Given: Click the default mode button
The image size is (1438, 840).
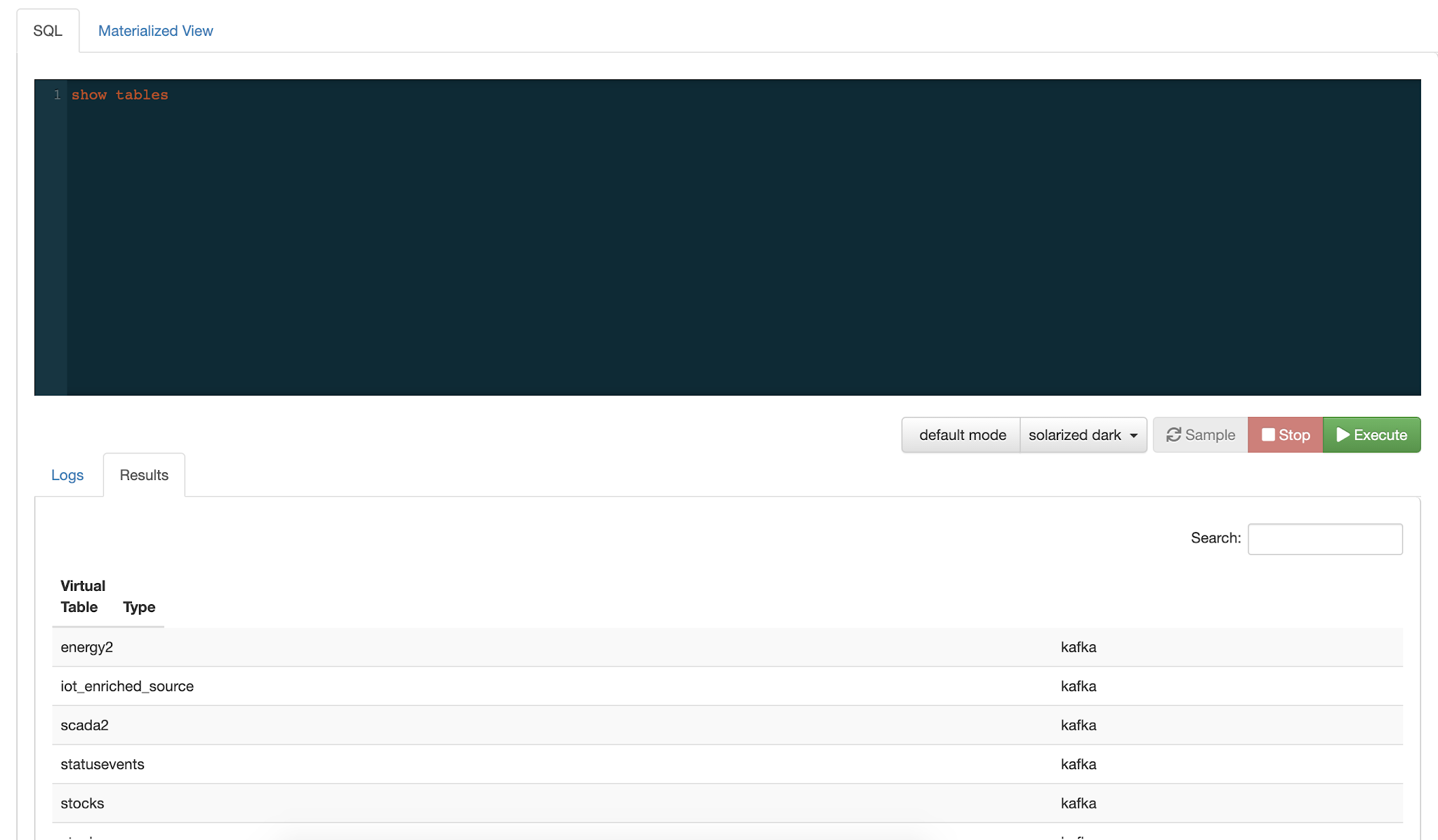Looking at the screenshot, I should [x=961, y=435].
